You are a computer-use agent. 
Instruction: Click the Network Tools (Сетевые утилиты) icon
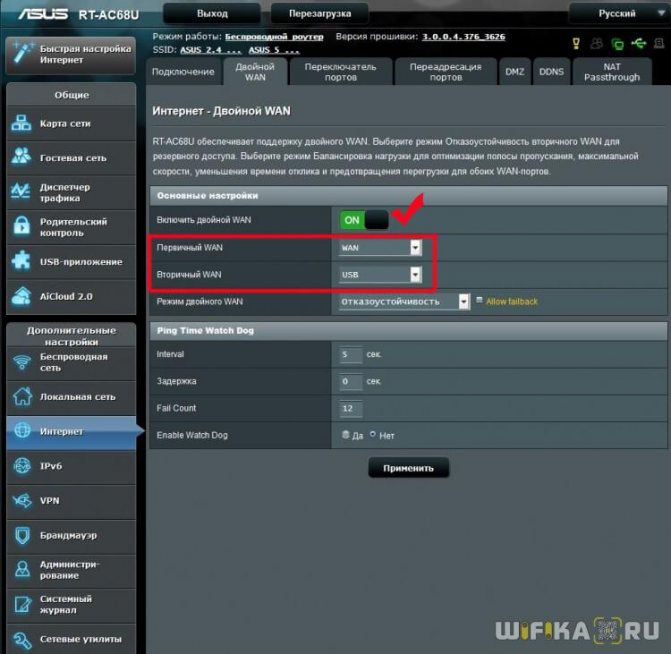22,640
